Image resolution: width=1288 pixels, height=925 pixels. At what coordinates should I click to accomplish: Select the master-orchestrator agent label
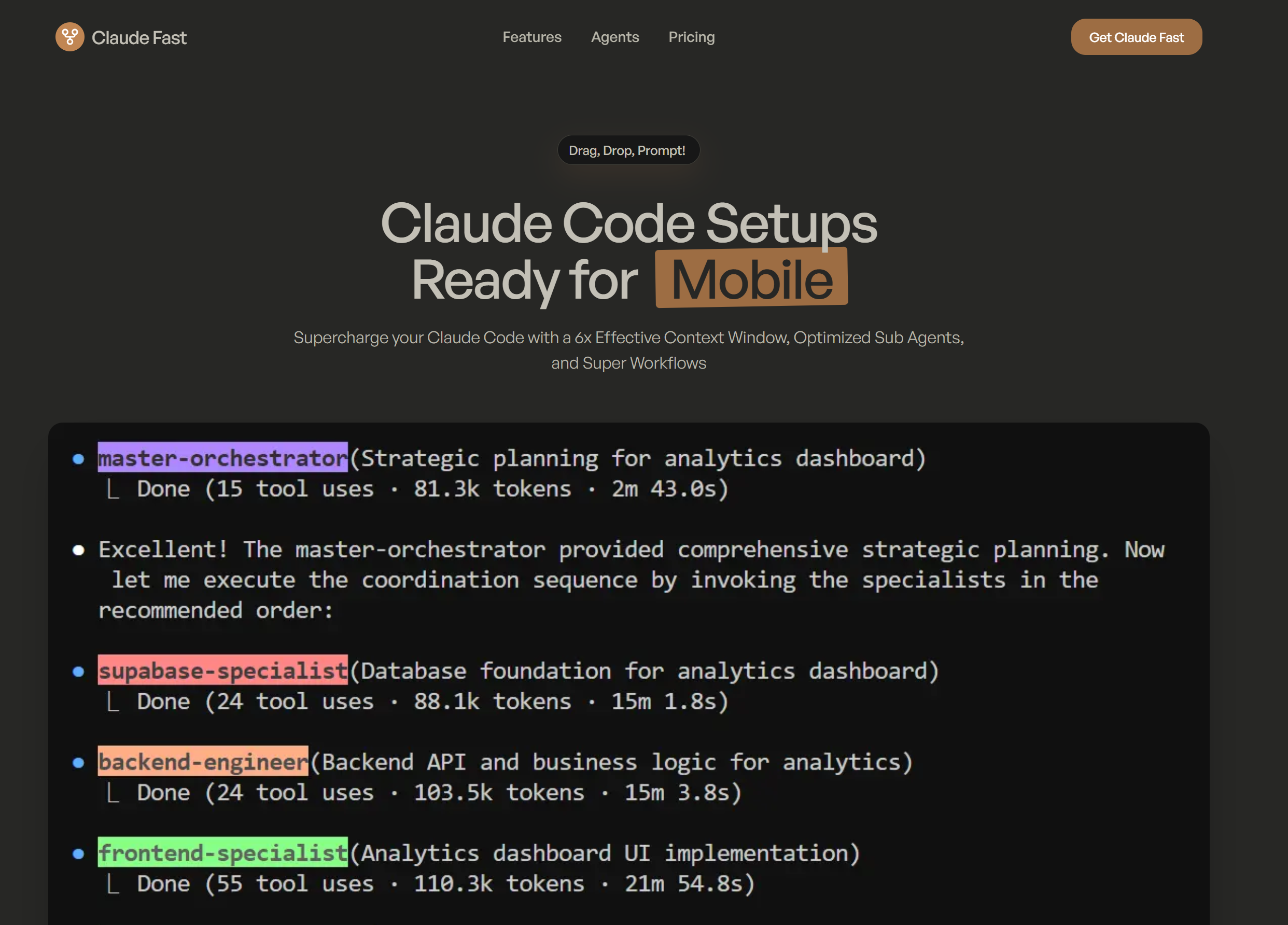(222, 458)
